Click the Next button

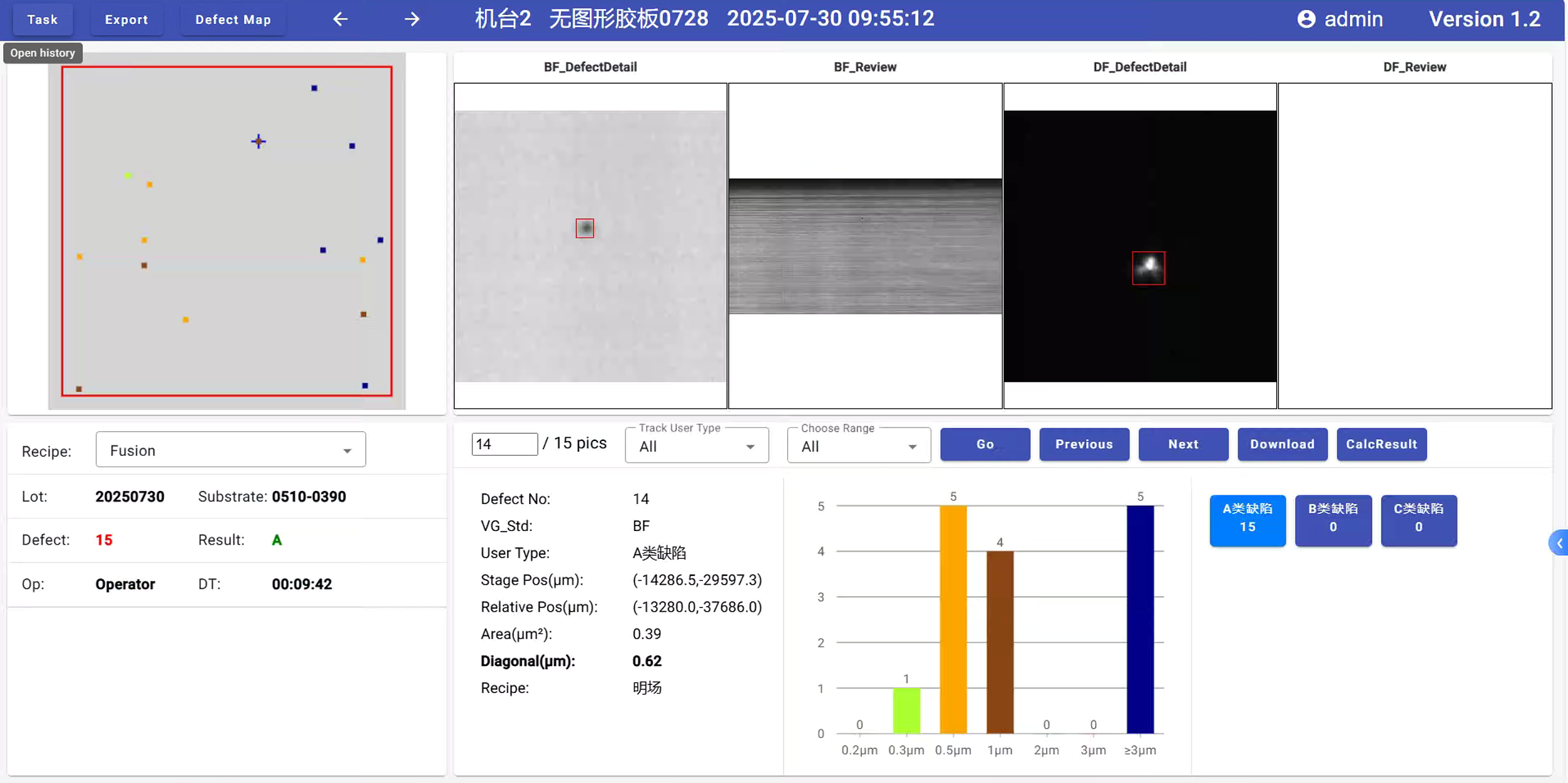(x=1182, y=444)
